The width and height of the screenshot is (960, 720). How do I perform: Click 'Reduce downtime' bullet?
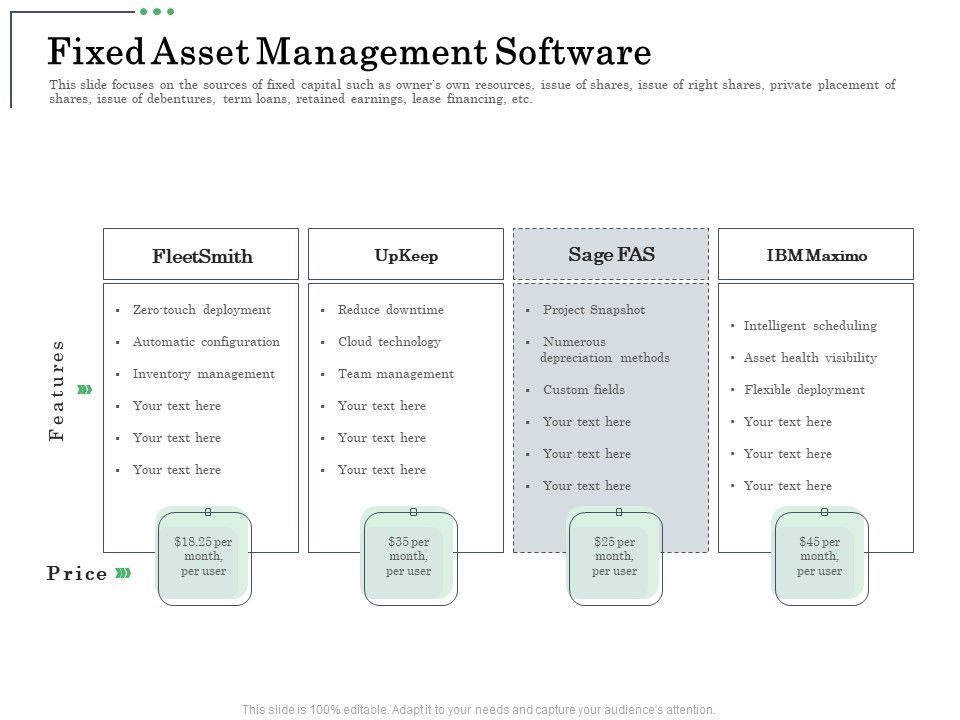coord(391,310)
